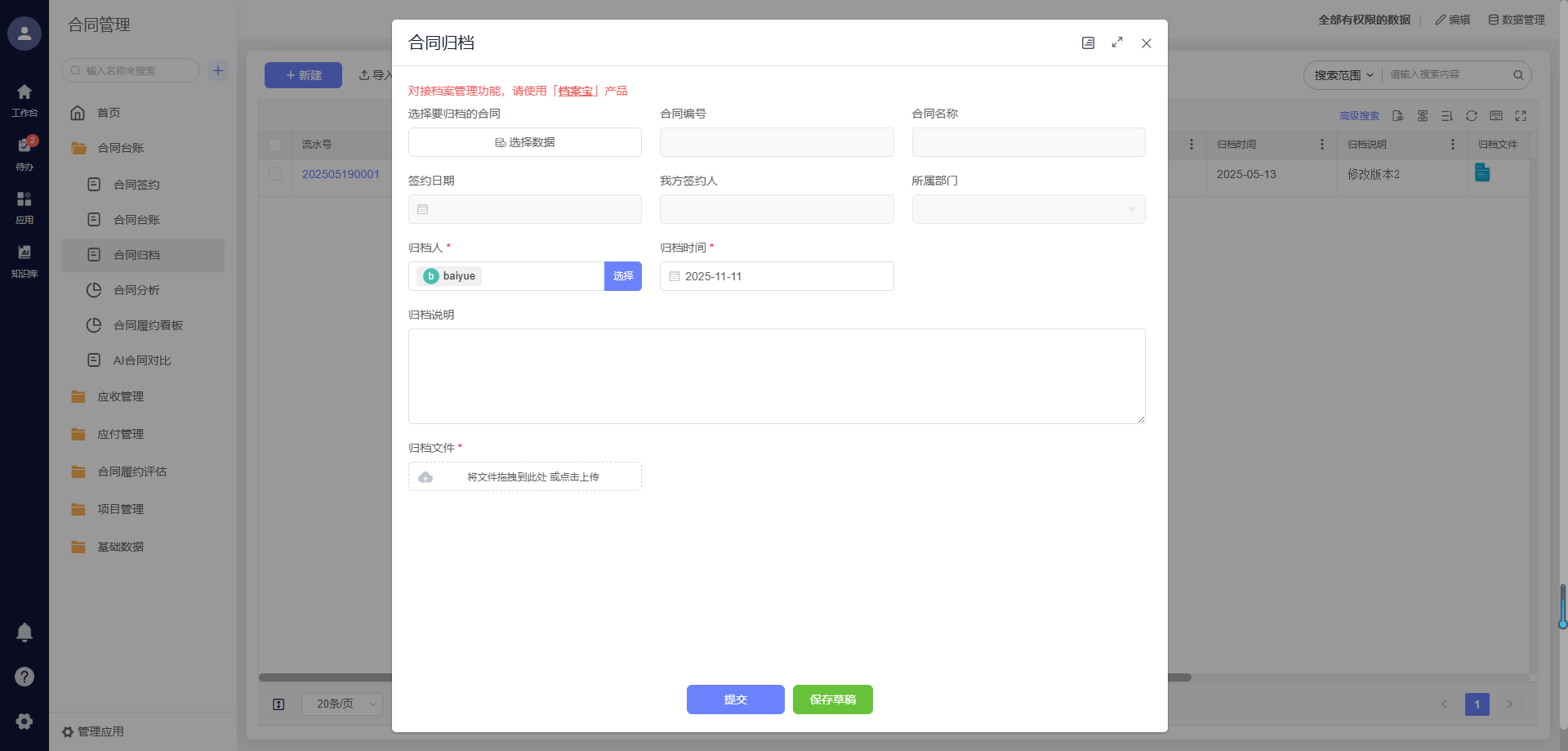The height and width of the screenshot is (751, 1568).
Task: Open the 20条/页 page size dropdown
Action: pyautogui.click(x=342, y=704)
